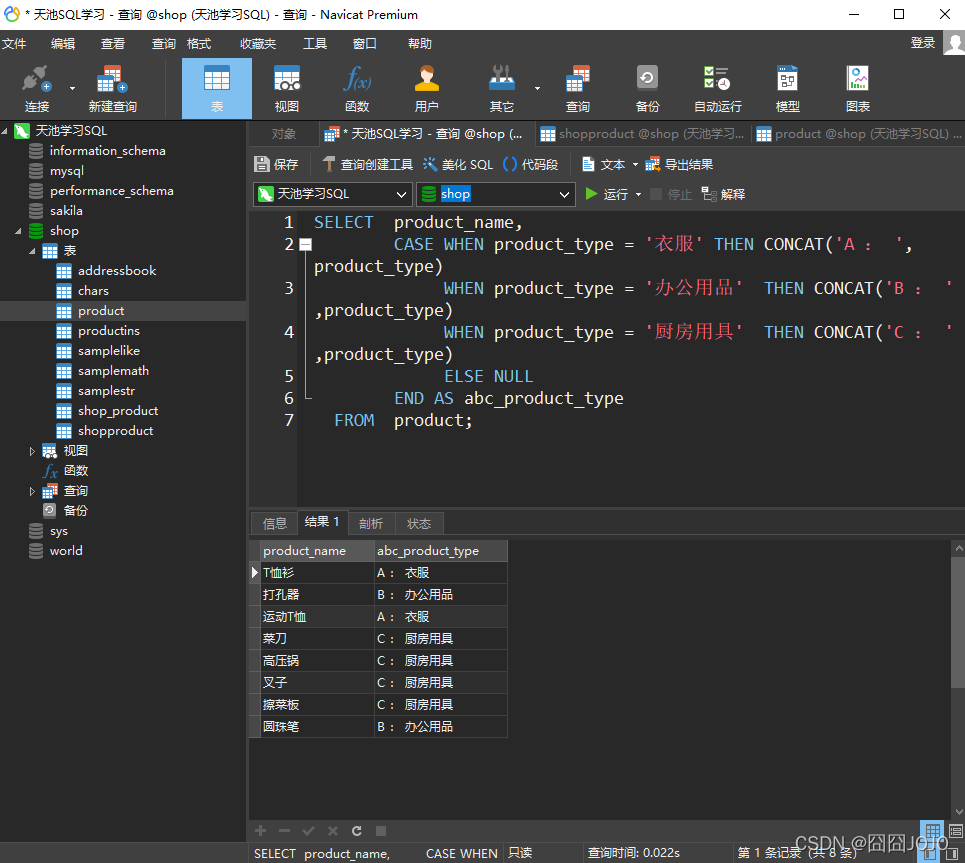This screenshot has width=965, height=863.
Task: Click the 保存 (Save) button in query editor
Action: [x=276, y=164]
